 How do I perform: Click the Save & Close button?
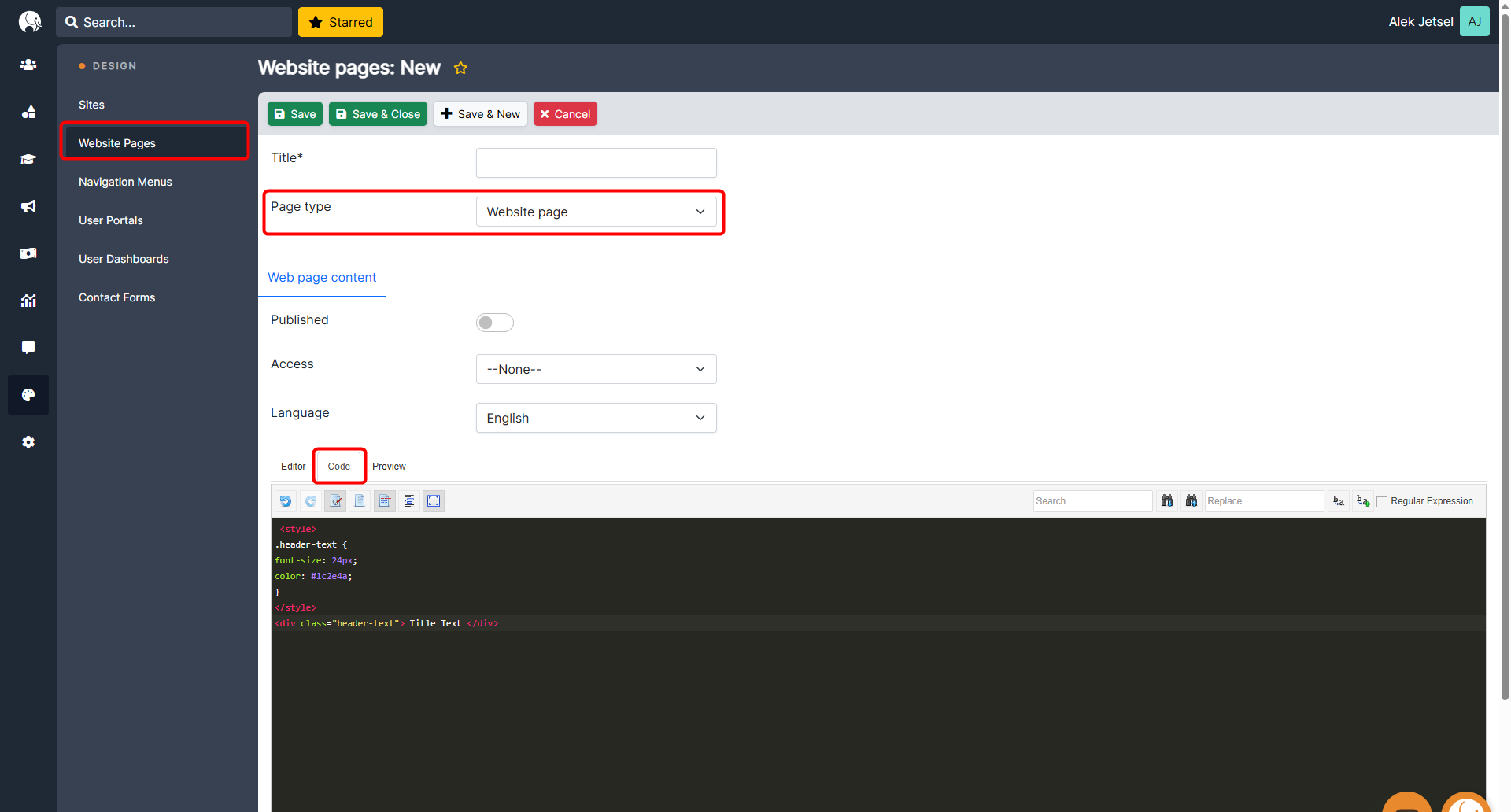tap(378, 114)
